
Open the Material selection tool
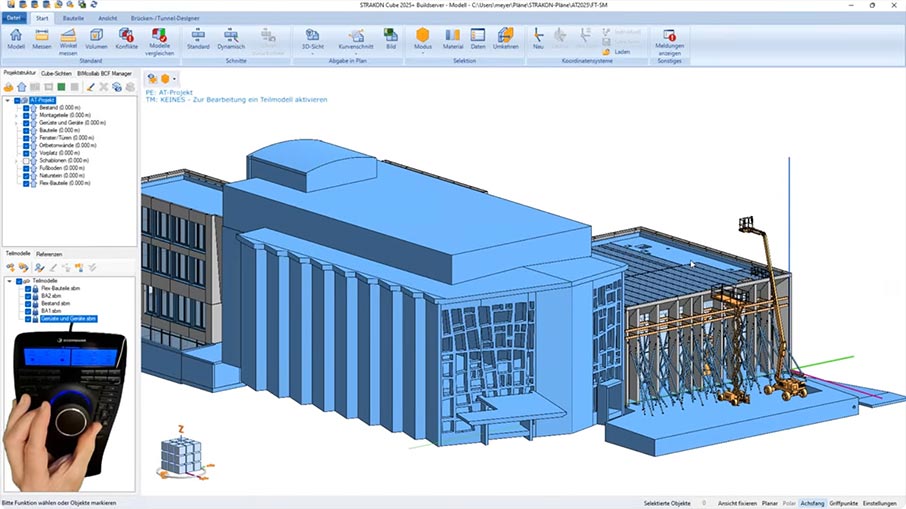point(453,38)
